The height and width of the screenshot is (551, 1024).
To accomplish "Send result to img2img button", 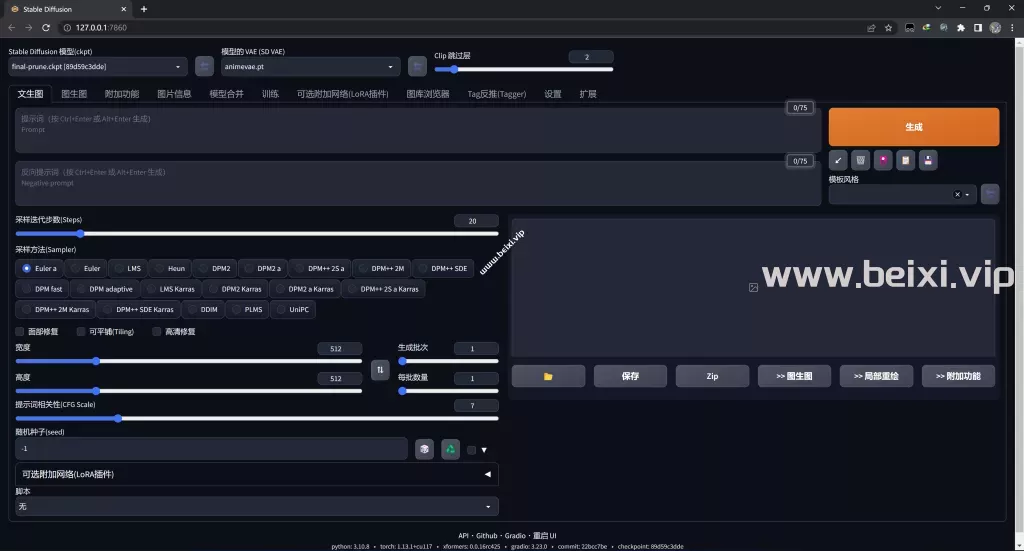I will (794, 376).
